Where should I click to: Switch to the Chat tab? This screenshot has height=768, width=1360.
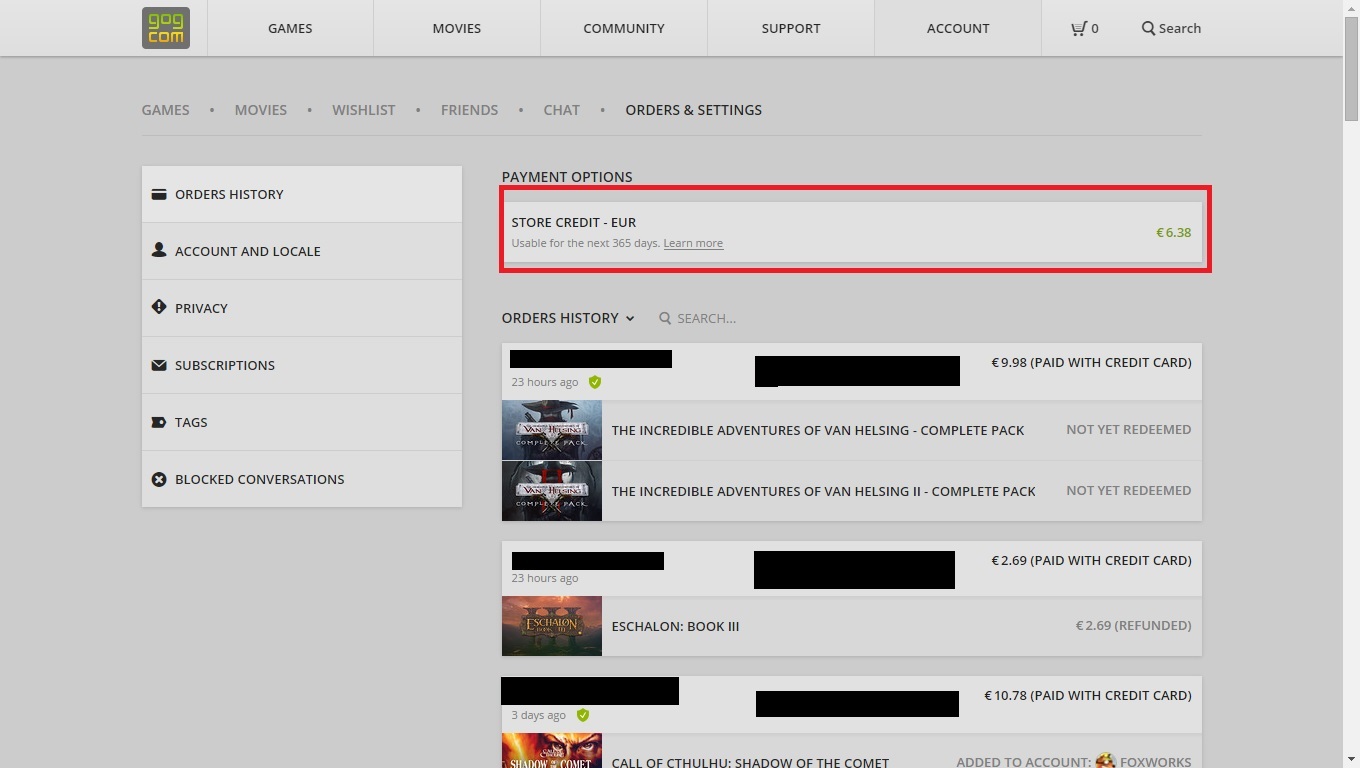pos(562,110)
